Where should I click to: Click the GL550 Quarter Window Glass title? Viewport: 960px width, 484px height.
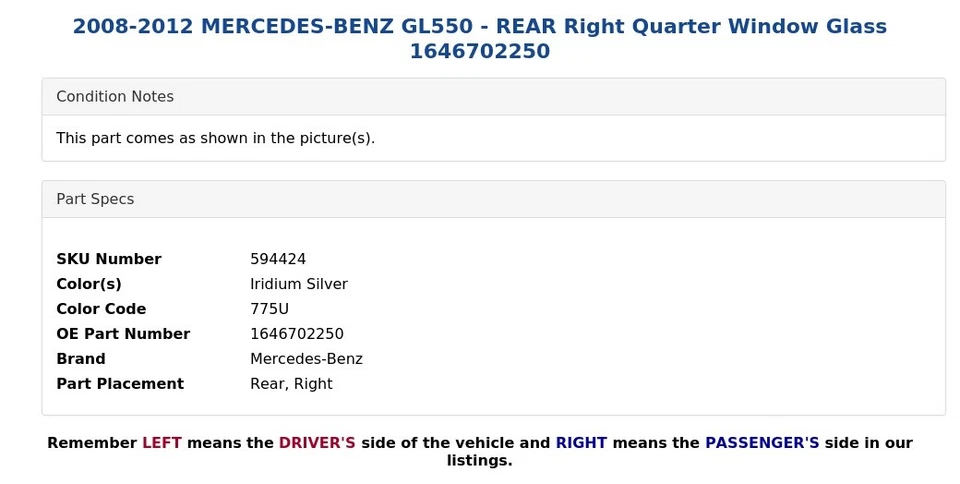[x=479, y=39]
